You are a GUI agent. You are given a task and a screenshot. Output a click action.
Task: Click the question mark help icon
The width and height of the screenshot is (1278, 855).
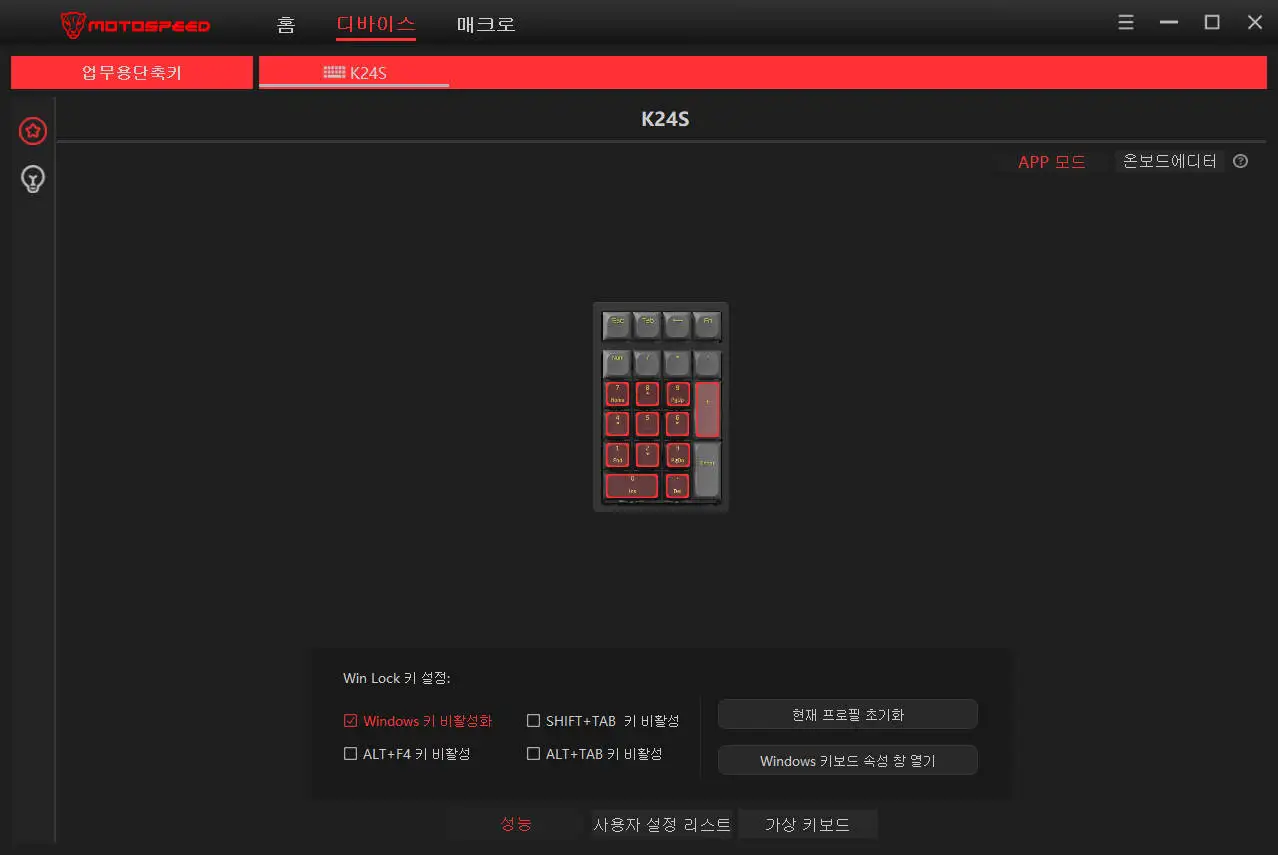[1240, 161]
